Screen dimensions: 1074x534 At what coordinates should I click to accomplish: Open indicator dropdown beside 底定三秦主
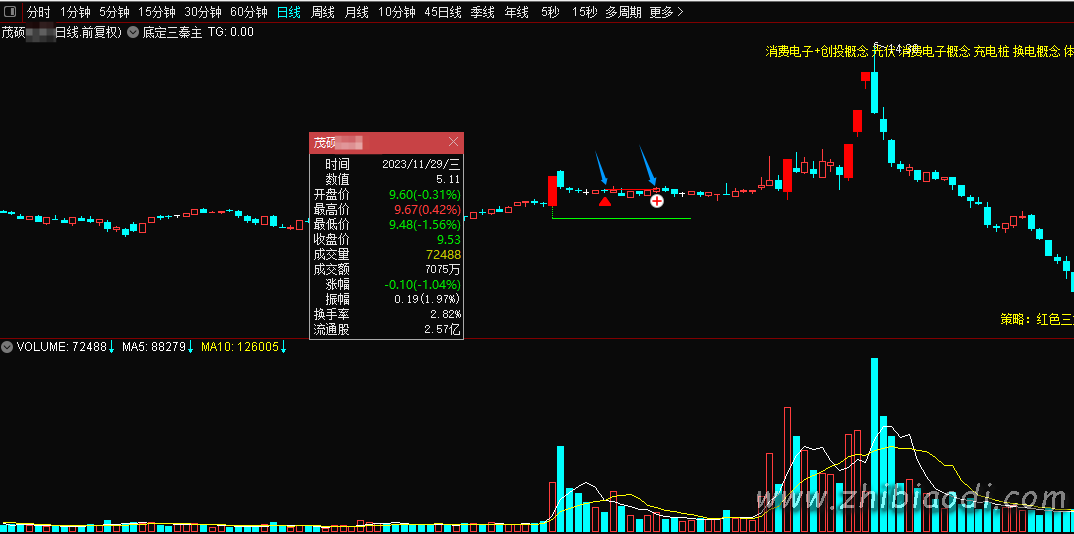(133, 31)
